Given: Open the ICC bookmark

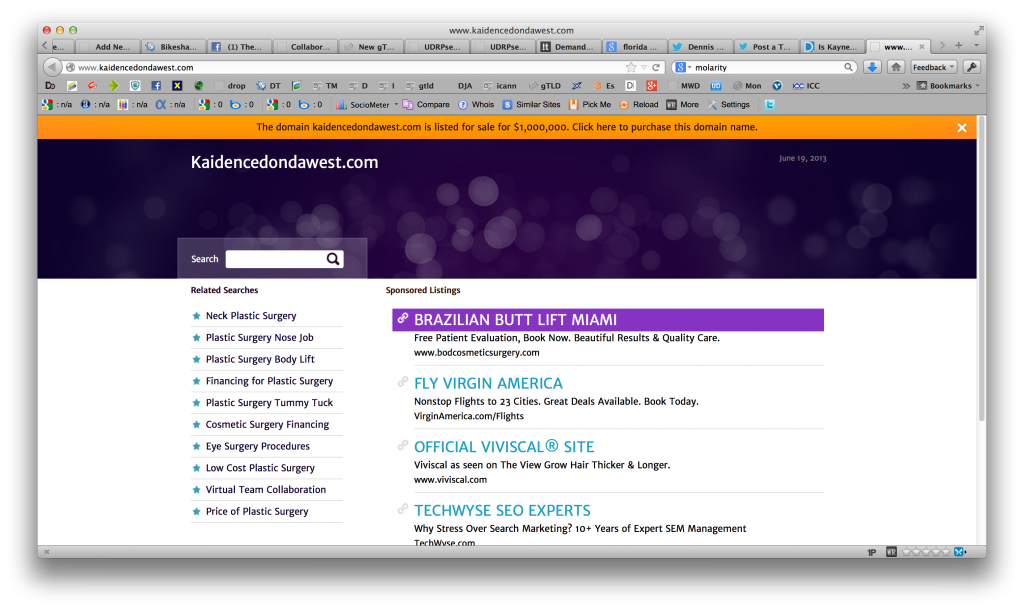Looking at the screenshot, I should (x=806, y=86).
